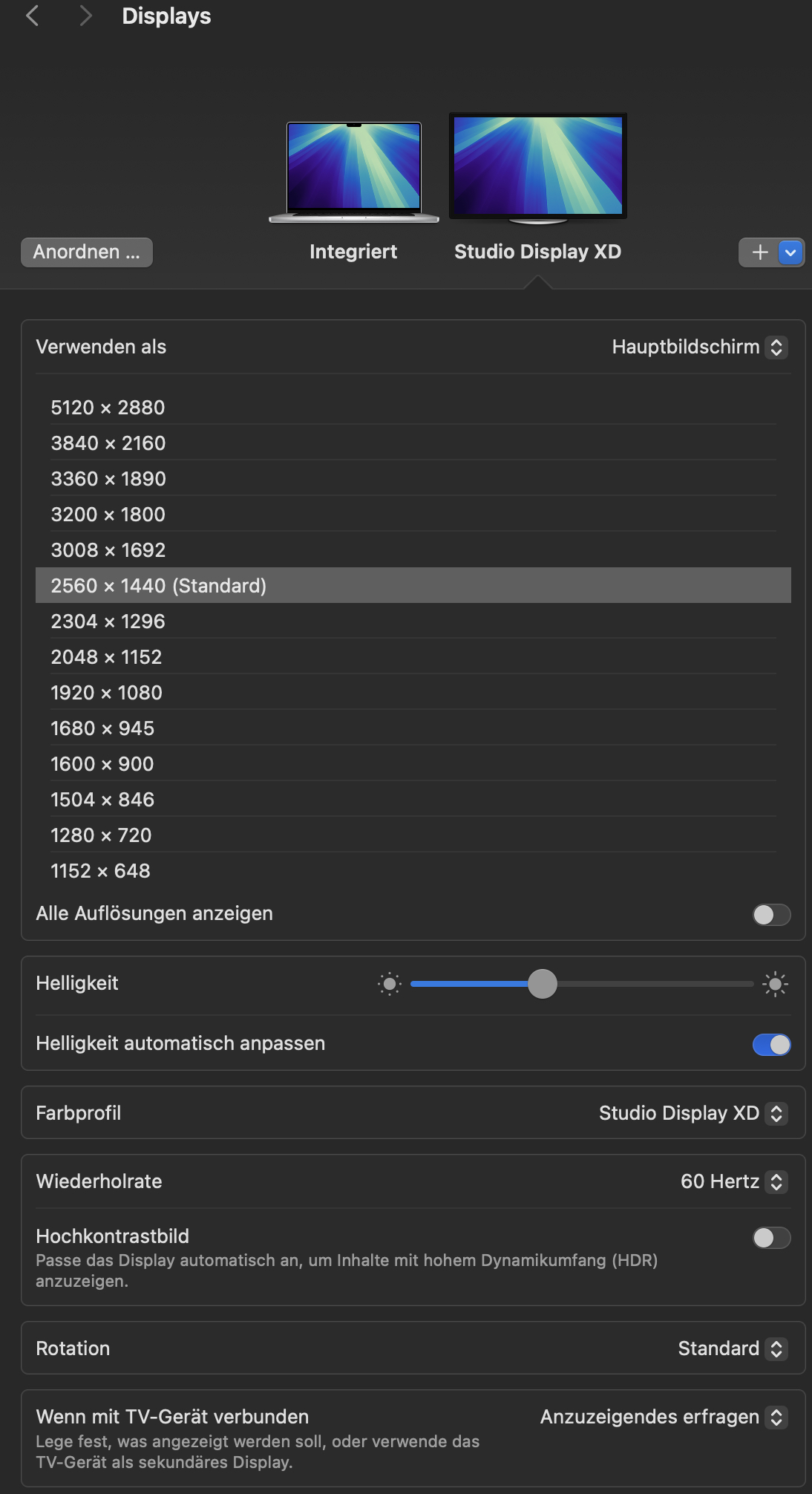Go back with the left chevron
The image size is (812, 1494).
point(32,16)
